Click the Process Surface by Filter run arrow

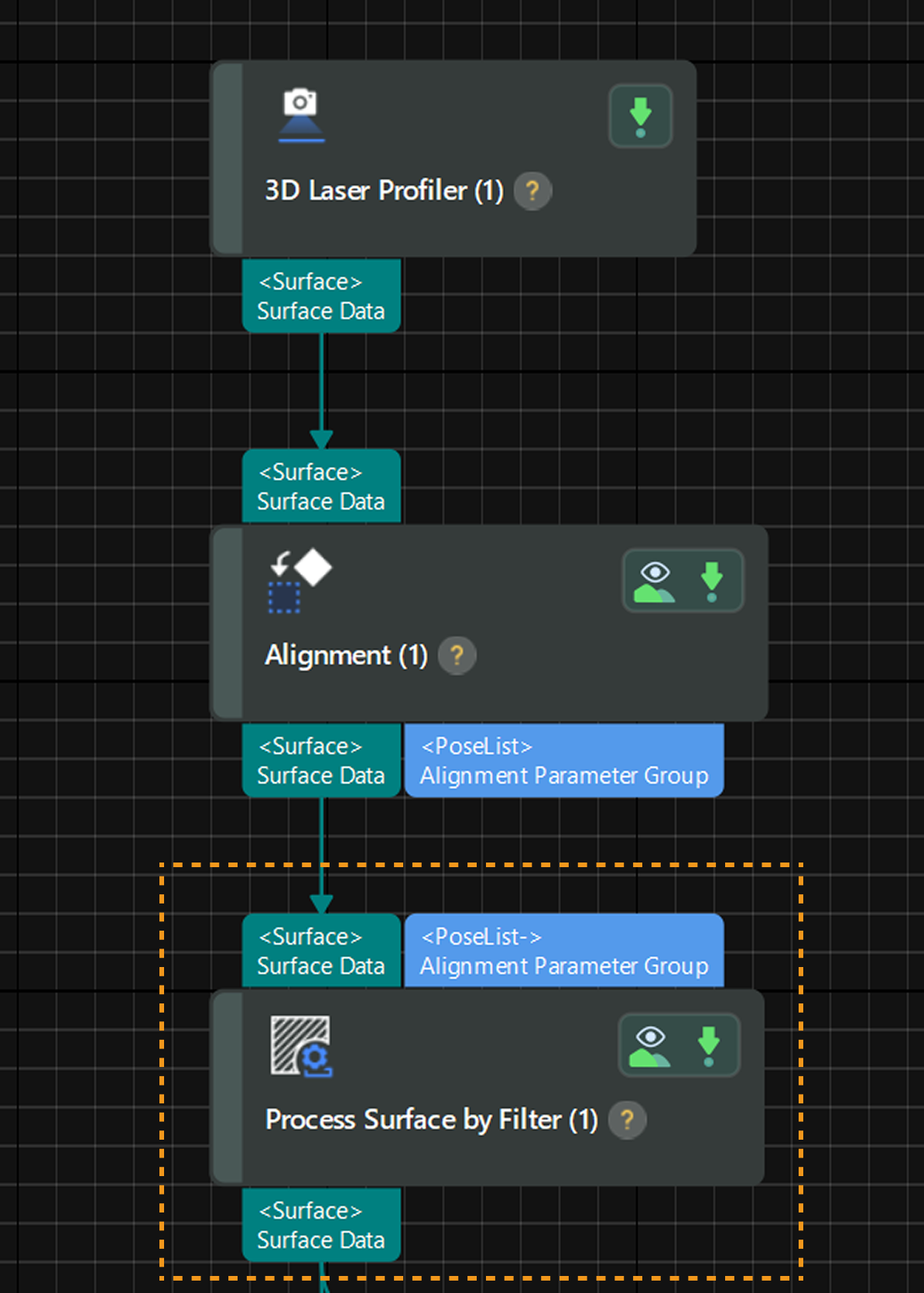(709, 1046)
